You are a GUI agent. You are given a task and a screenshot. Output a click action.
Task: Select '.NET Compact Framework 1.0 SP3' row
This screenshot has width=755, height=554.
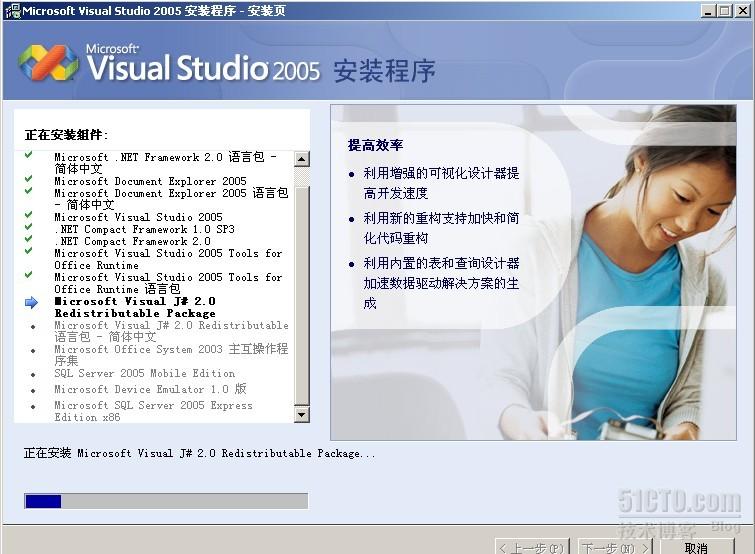coord(144,229)
